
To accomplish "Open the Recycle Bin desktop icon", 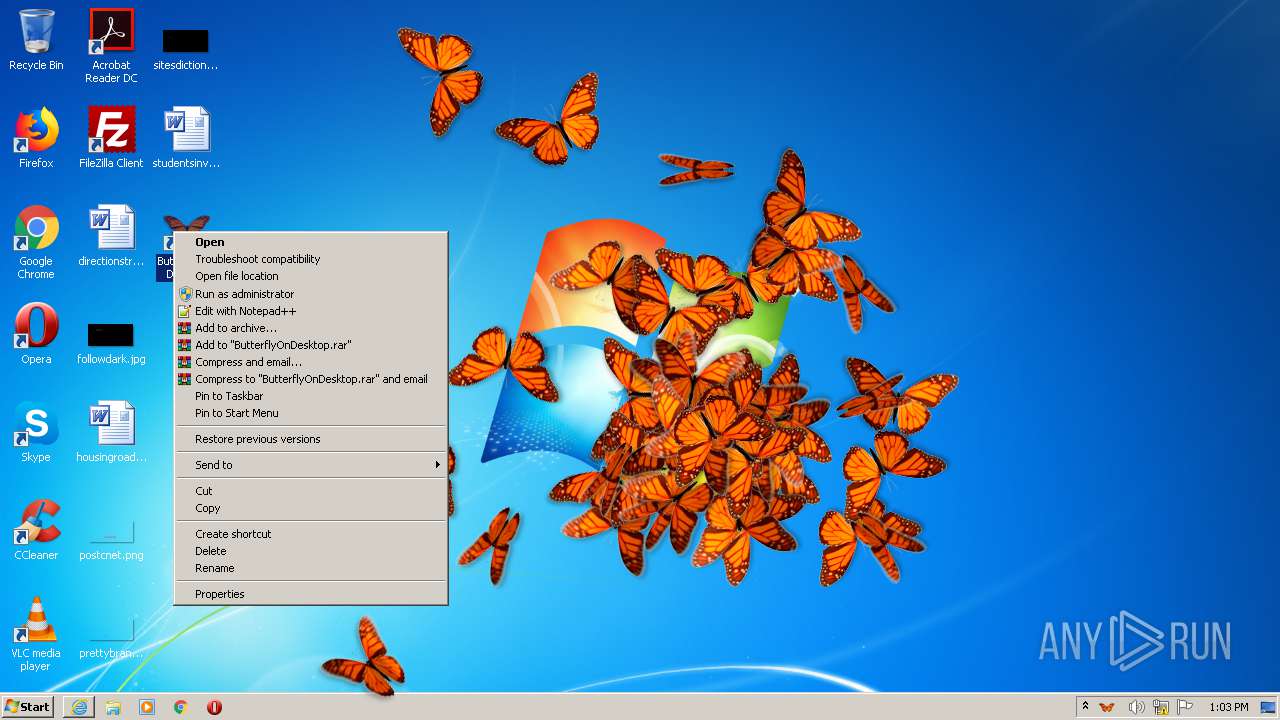I will (36, 40).
